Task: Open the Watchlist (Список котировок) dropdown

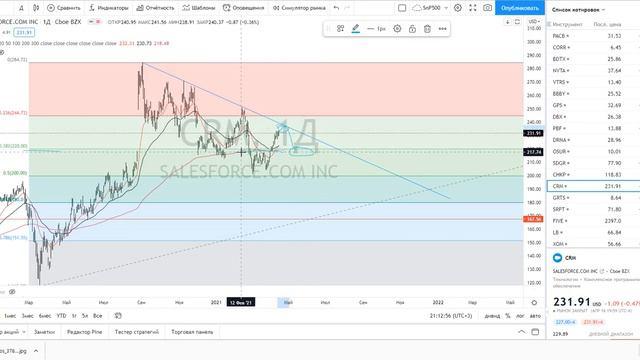Action: 578,9
